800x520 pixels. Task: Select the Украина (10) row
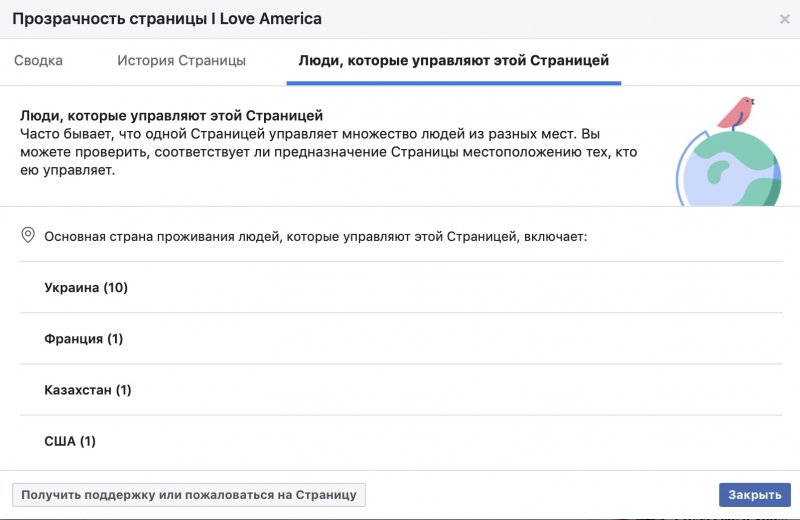[x=86, y=288]
